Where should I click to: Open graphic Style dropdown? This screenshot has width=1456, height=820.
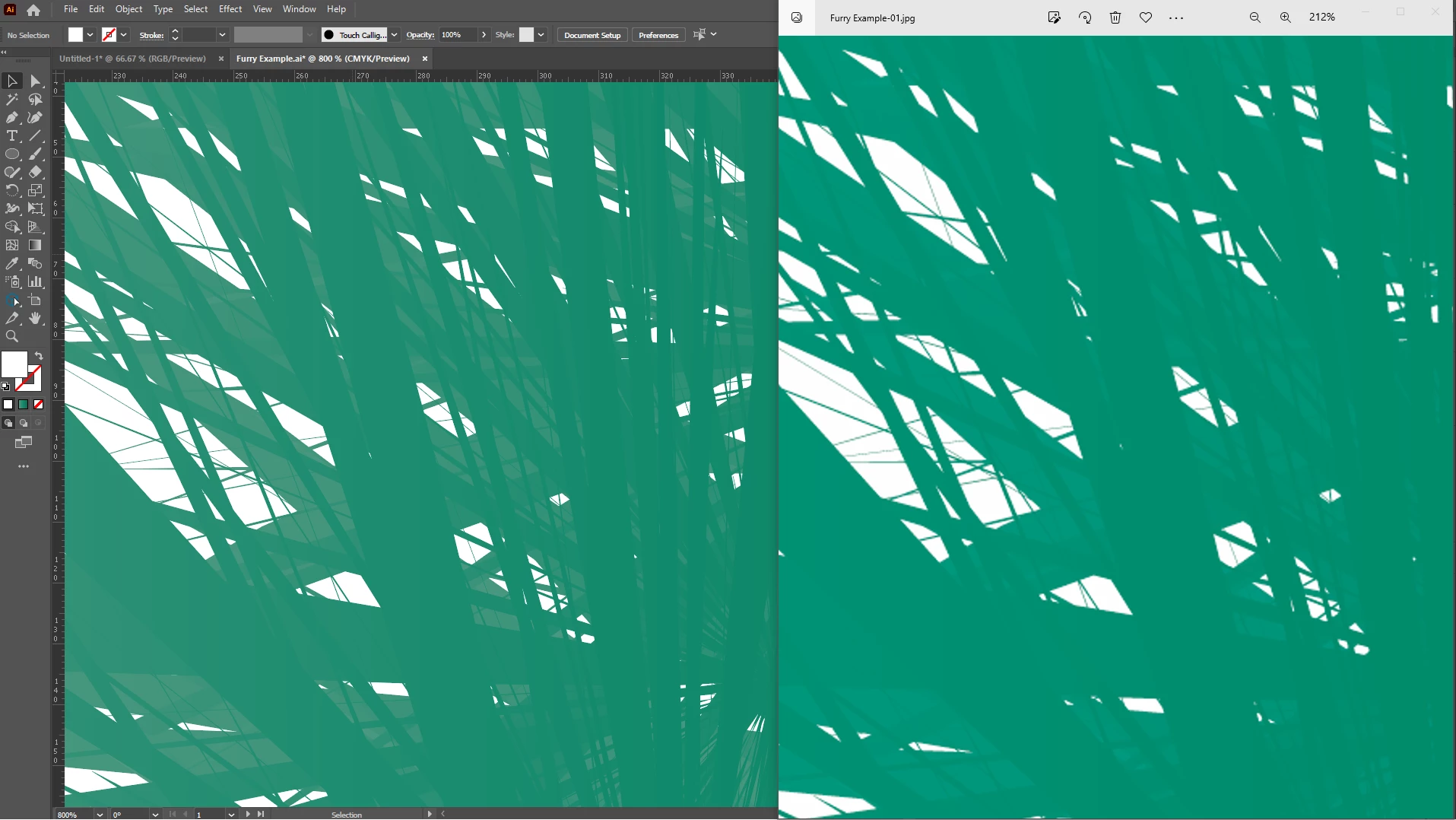pyautogui.click(x=541, y=35)
